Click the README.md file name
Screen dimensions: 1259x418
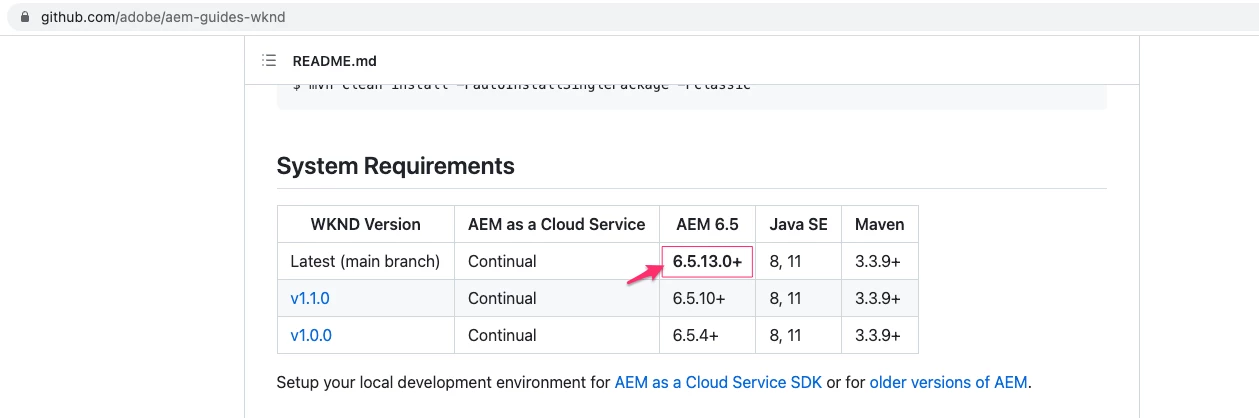click(x=334, y=61)
